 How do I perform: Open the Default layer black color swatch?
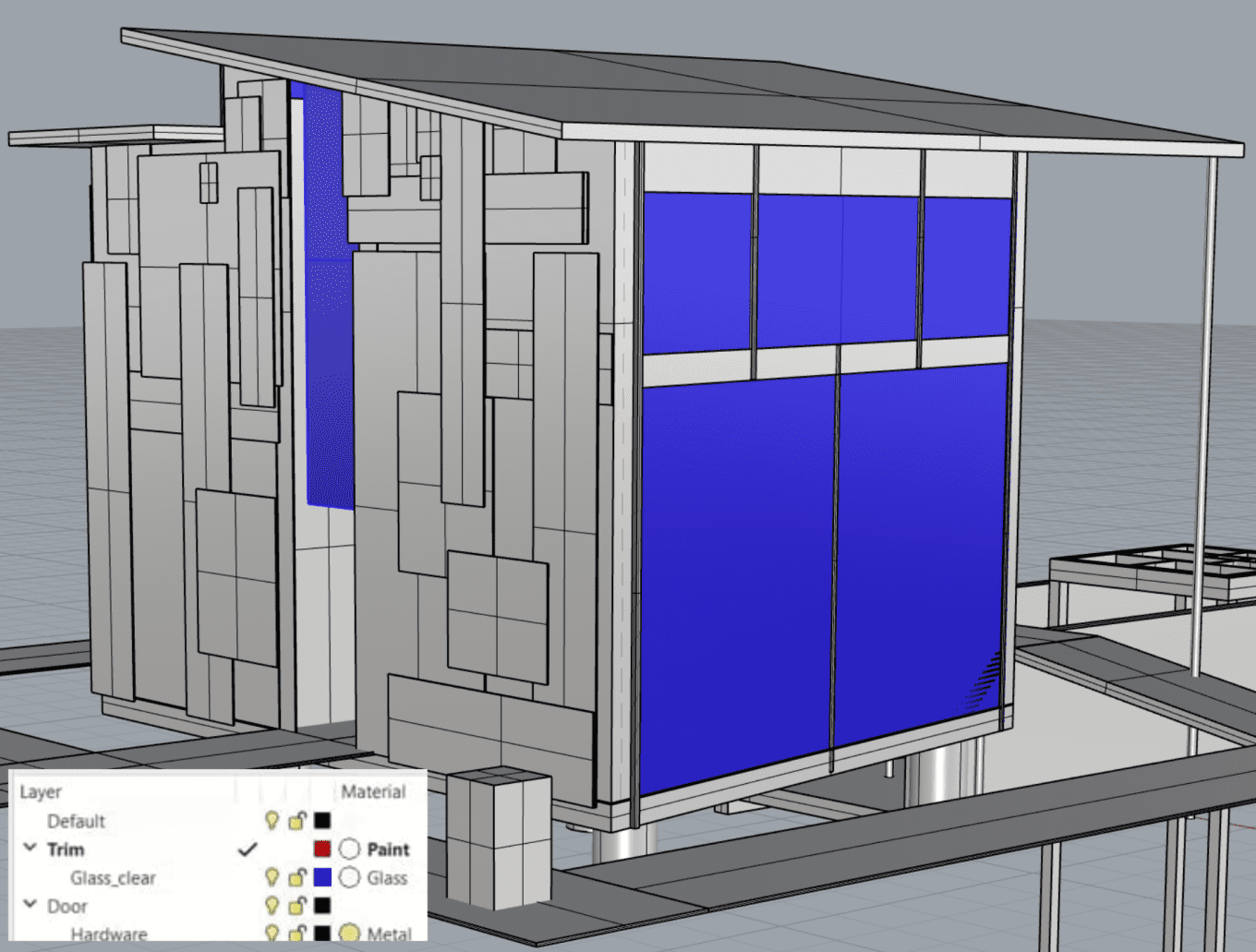322,820
